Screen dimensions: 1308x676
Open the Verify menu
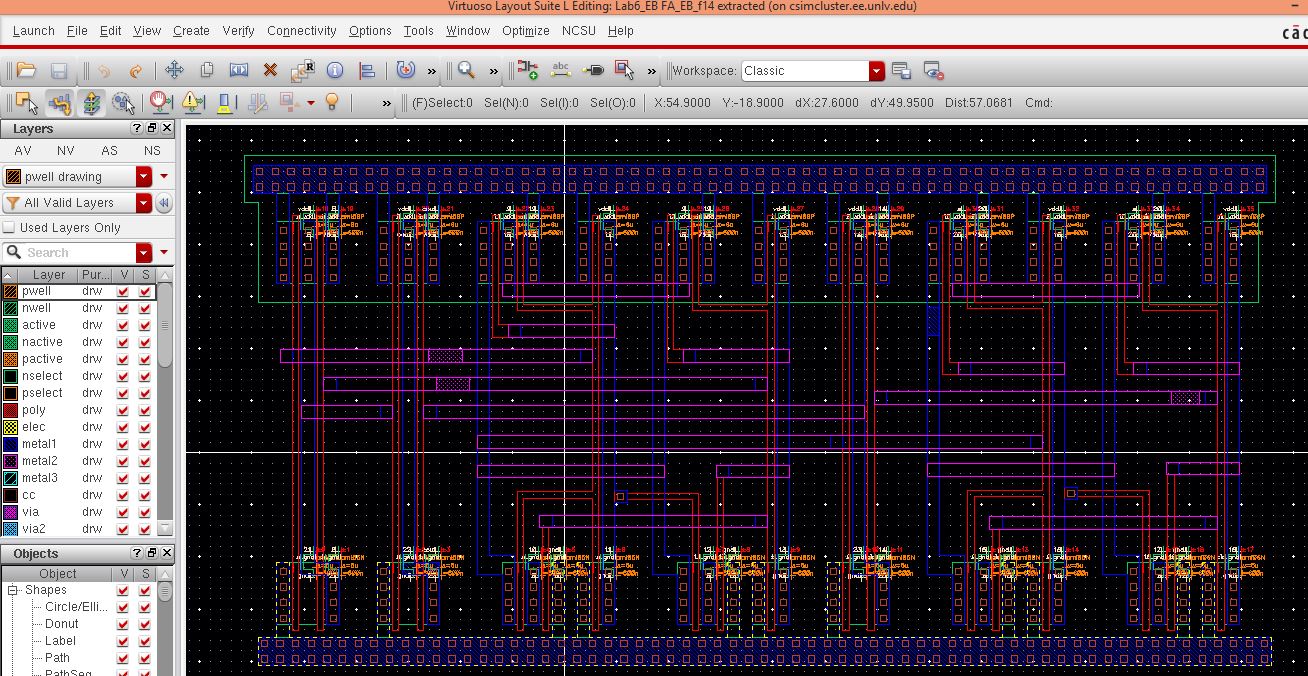[238, 31]
